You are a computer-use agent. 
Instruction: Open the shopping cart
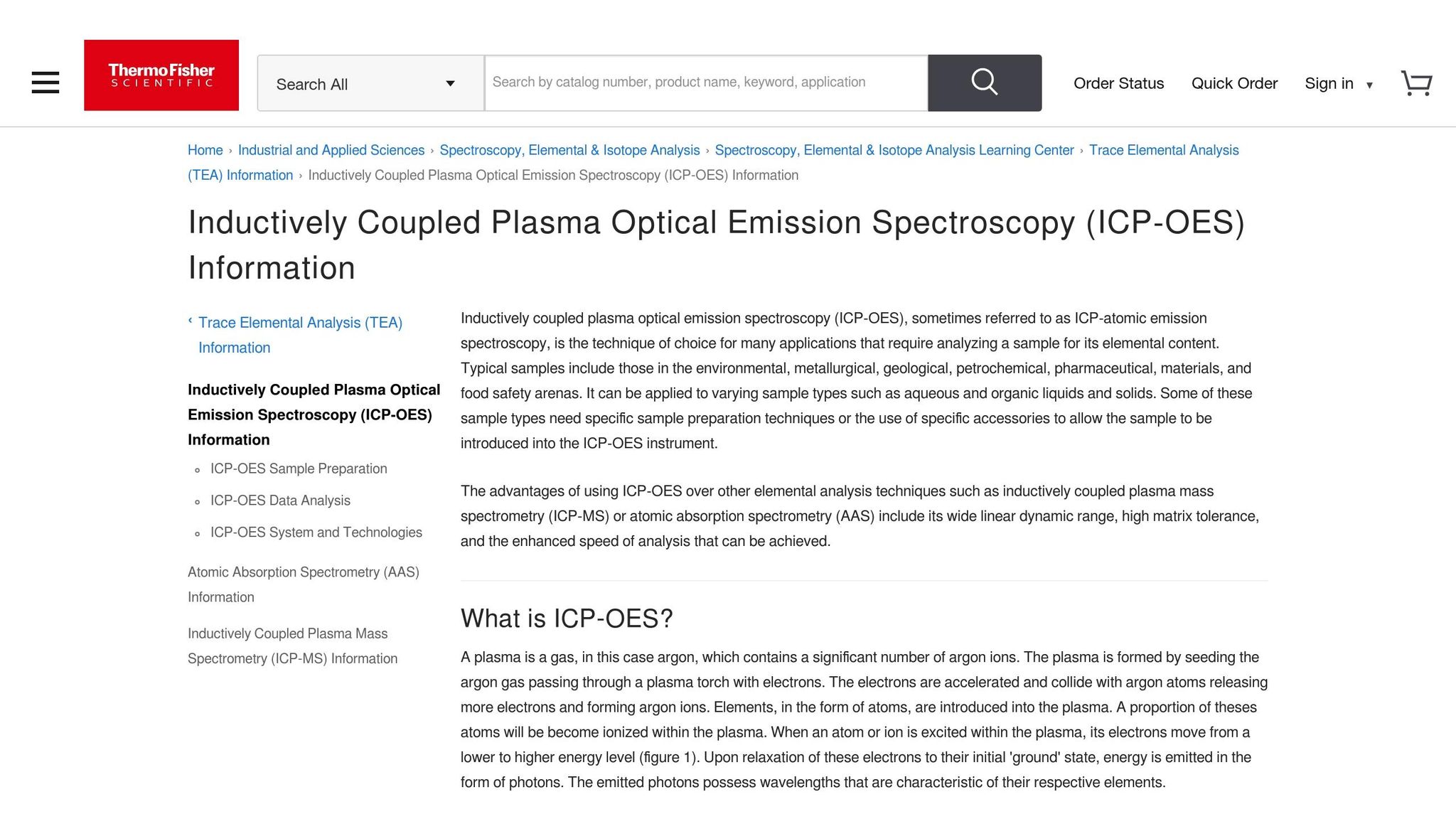click(x=1415, y=83)
